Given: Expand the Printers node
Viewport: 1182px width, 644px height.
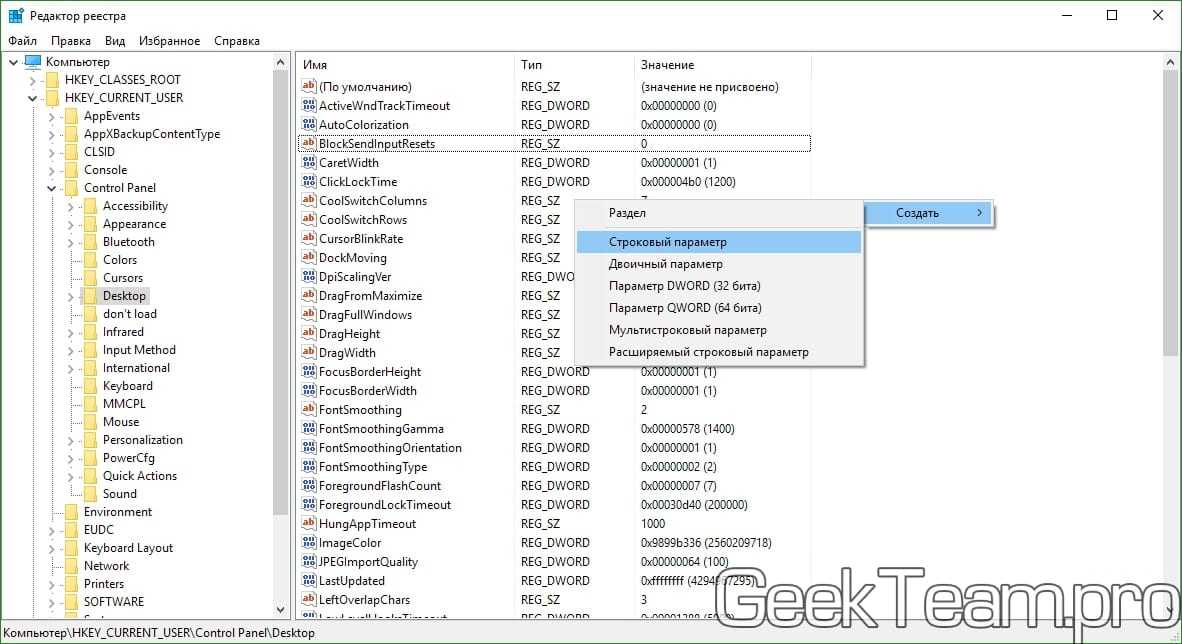Looking at the screenshot, I should [x=51, y=584].
